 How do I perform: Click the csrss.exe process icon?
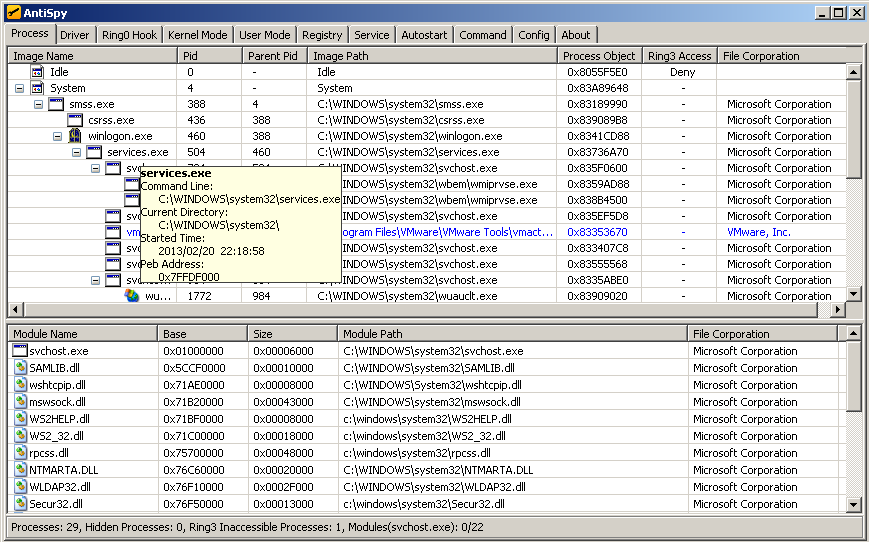click(x=75, y=120)
